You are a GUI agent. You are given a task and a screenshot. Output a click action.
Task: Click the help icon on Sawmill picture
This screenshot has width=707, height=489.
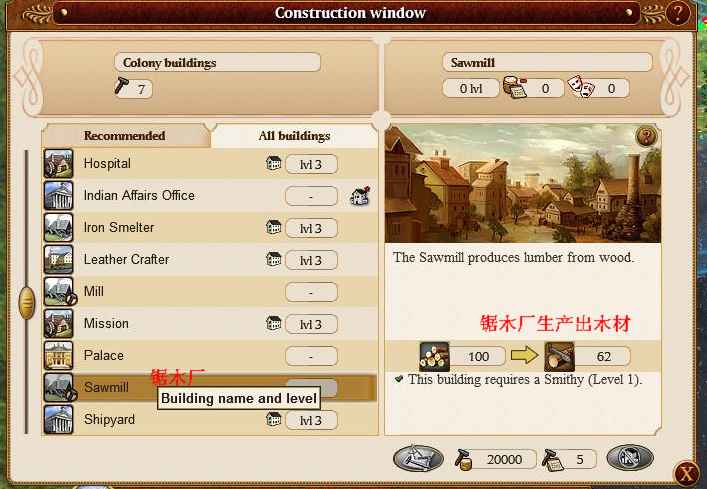click(x=646, y=136)
